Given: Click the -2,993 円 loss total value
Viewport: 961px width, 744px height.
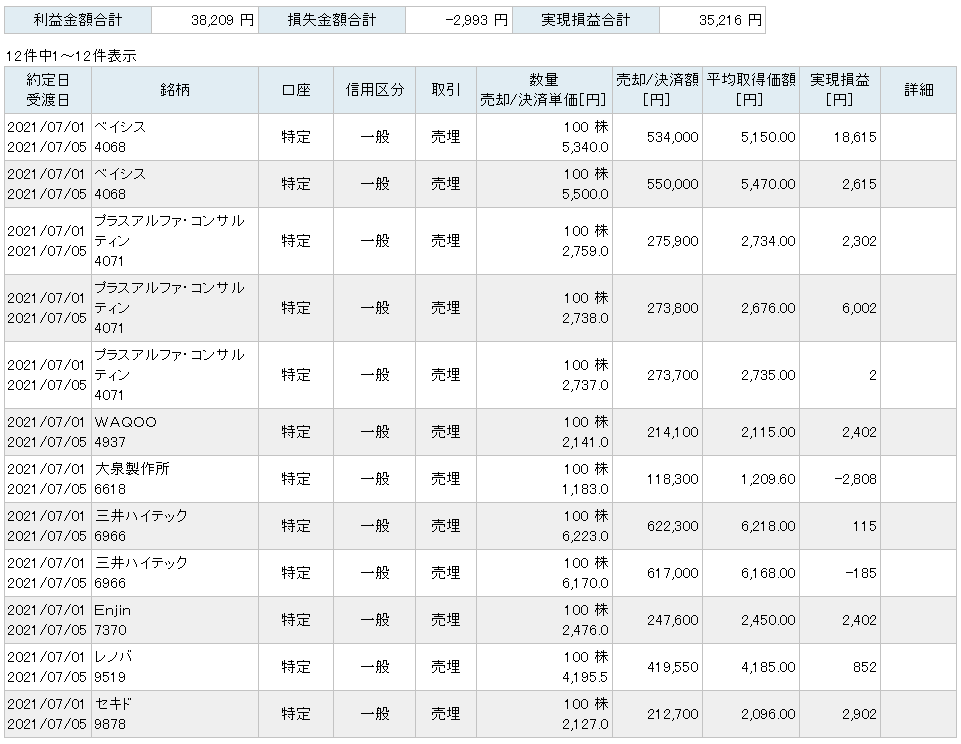Looking at the screenshot, I should click(x=476, y=20).
